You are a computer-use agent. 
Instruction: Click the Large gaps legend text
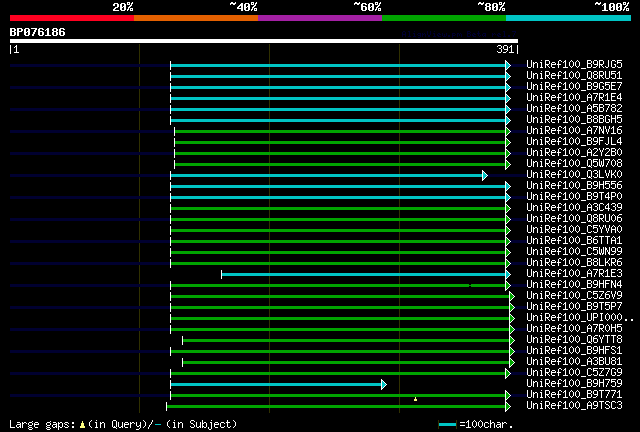[x=123, y=424]
